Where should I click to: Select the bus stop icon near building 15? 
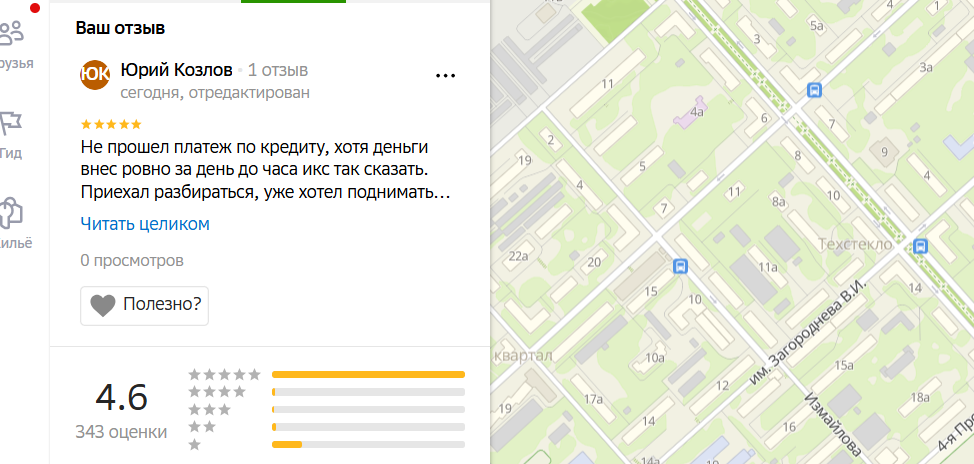681,266
